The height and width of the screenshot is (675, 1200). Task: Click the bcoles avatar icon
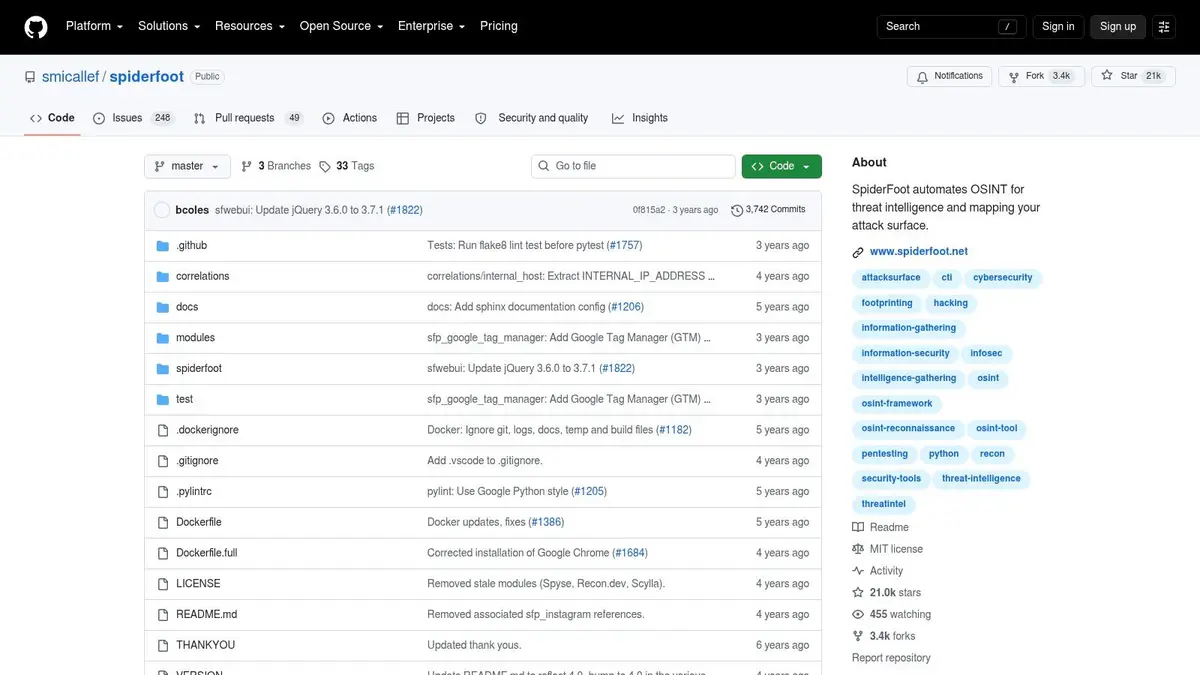coord(162,210)
